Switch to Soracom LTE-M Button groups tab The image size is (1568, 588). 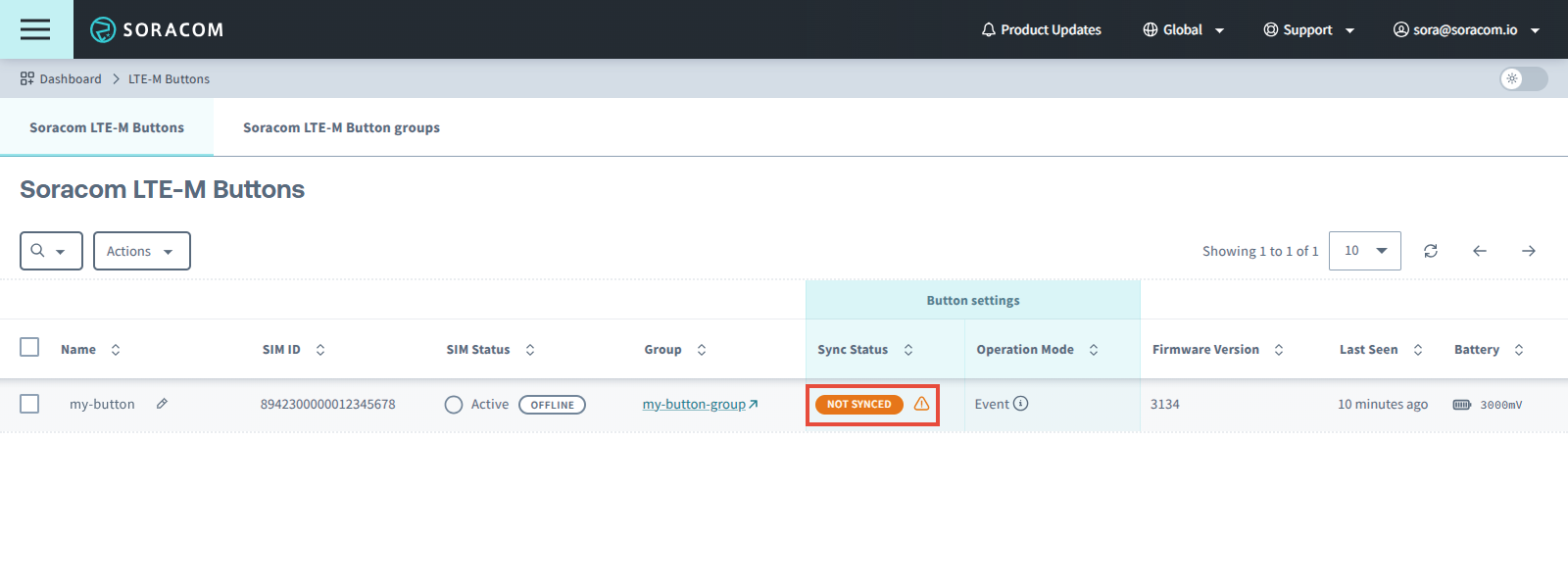point(341,127)
